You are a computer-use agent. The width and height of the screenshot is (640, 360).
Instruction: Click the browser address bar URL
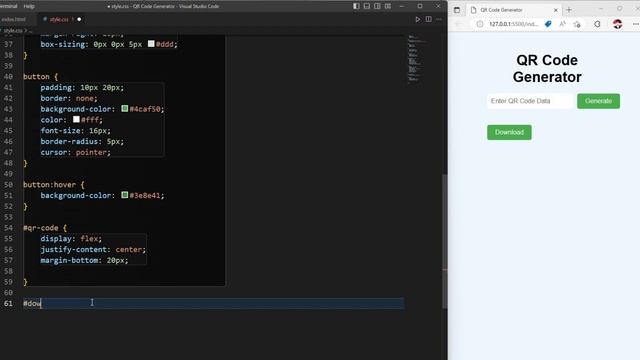click(513, 24)
